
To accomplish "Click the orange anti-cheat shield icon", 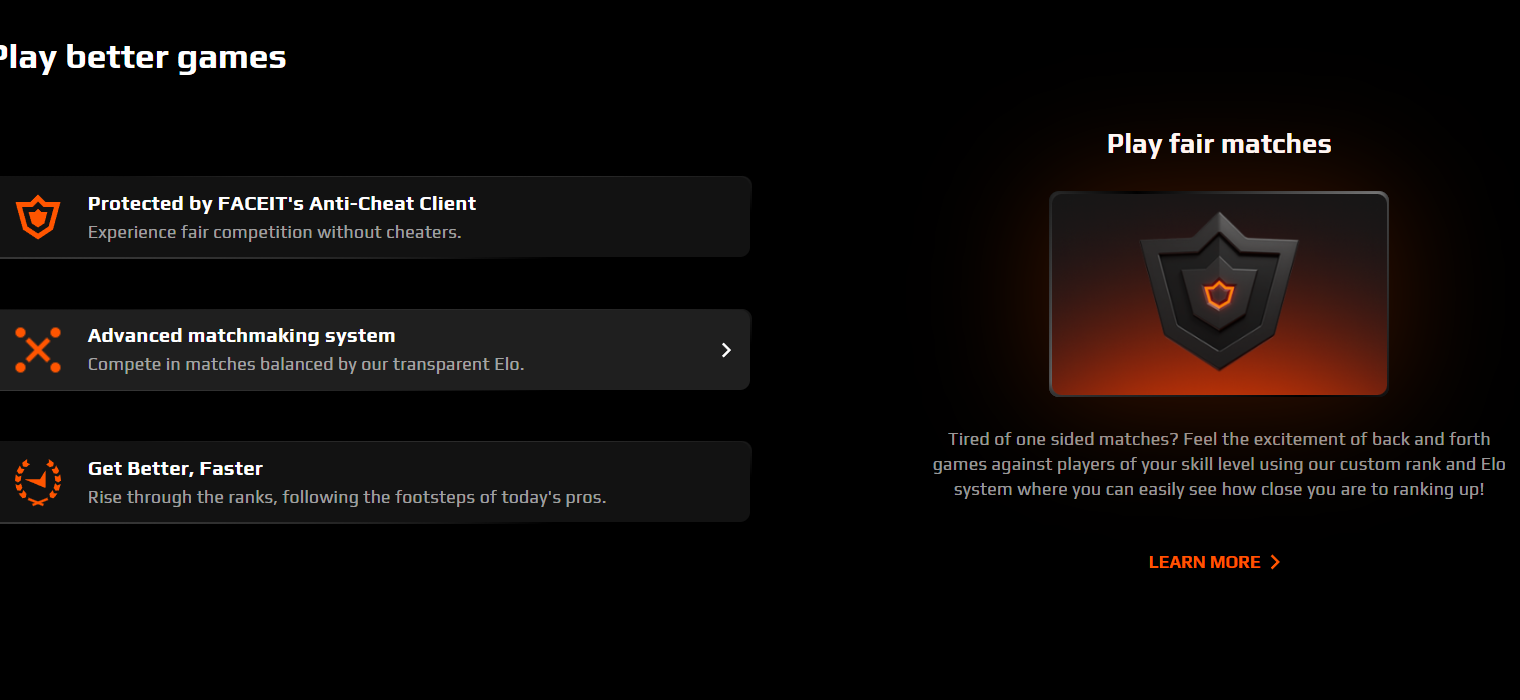I will (38, 217).
